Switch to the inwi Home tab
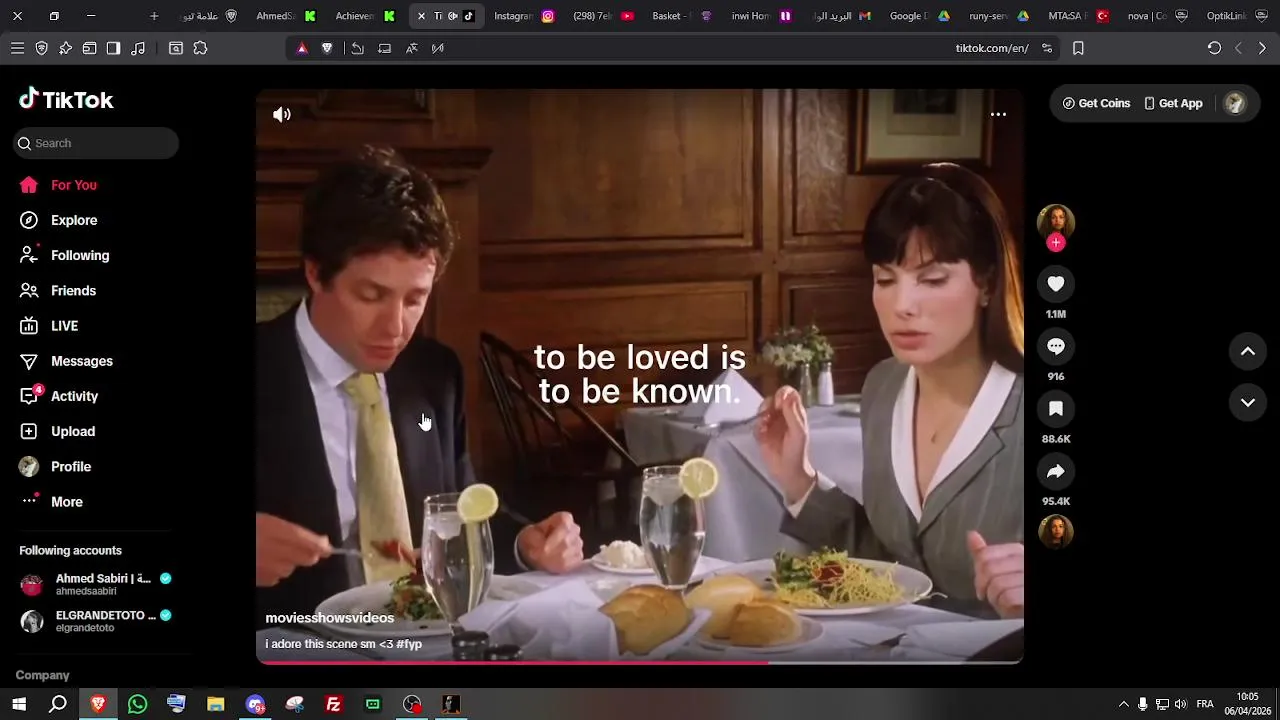1280x720 pixels. pos(761,16)
